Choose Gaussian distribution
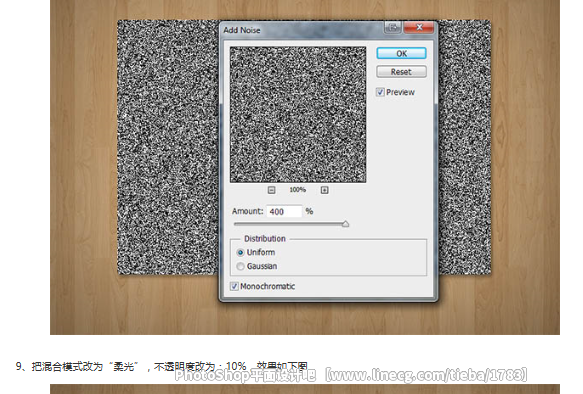Viewport: 583px width, 394px height. [x=240, y=266]
